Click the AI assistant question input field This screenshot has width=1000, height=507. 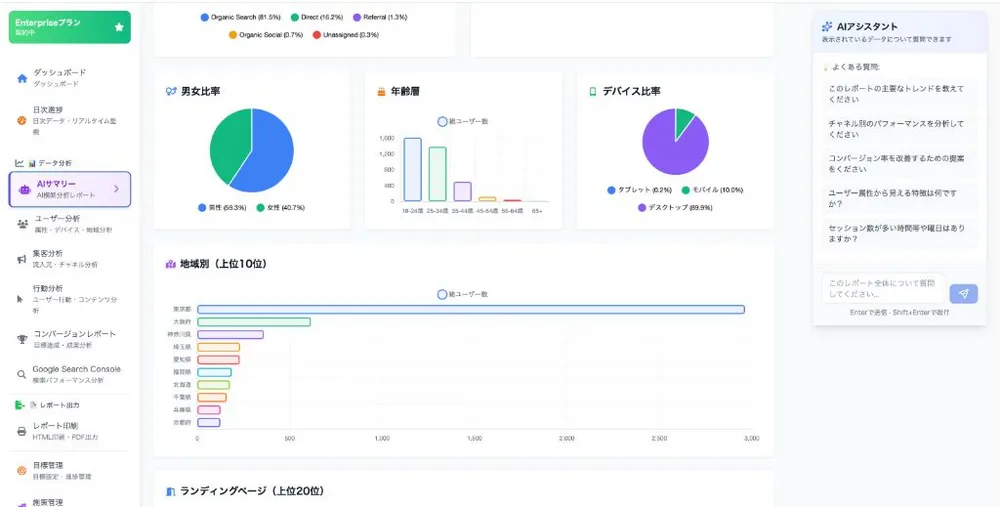(x=883, y=288)
